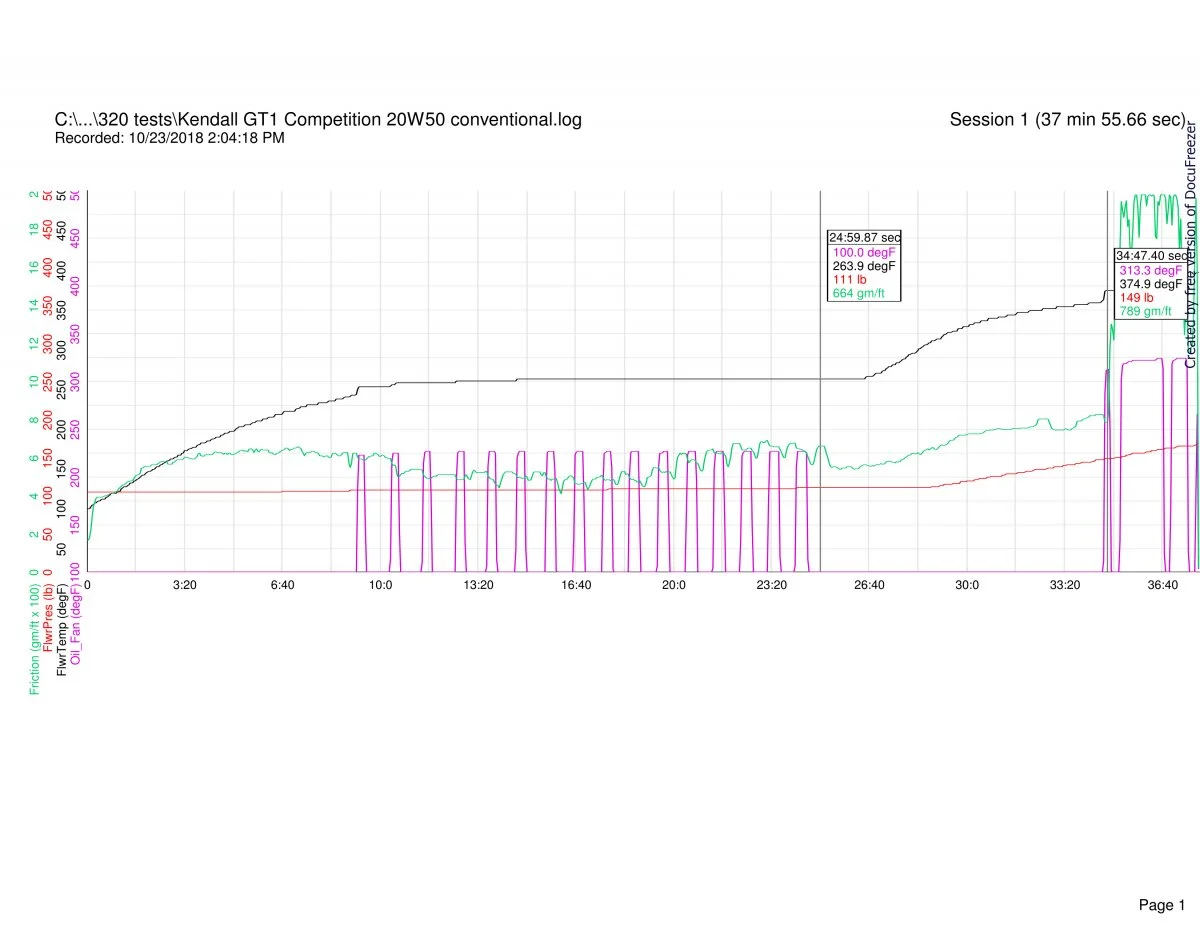Click the Recorded date and time text
Viewport: 1200px width, 927px height.
(x=169, y=138)
